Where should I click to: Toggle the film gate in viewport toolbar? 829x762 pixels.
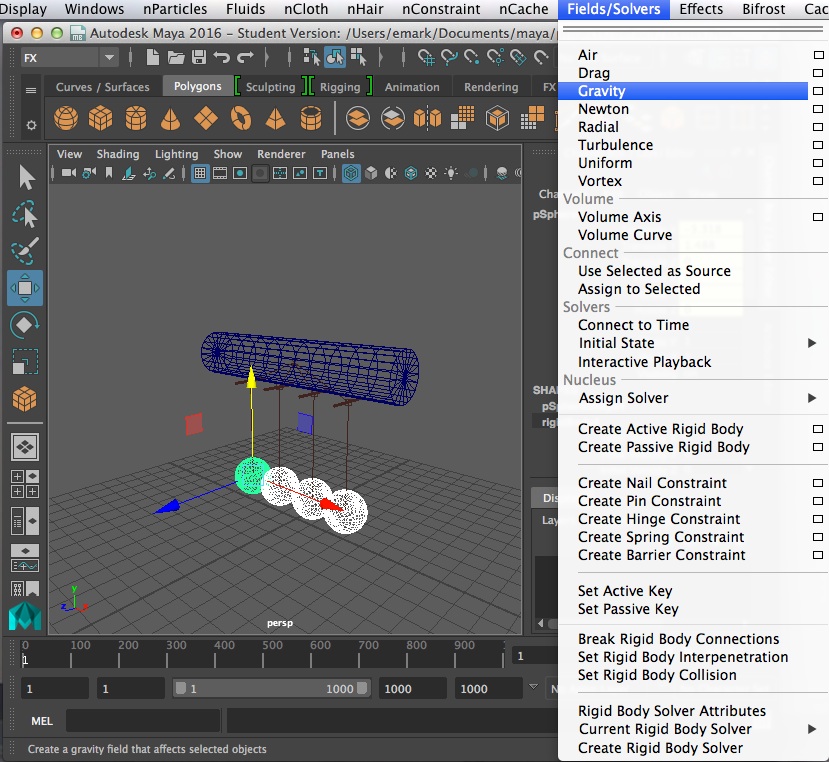click(220, 173)
